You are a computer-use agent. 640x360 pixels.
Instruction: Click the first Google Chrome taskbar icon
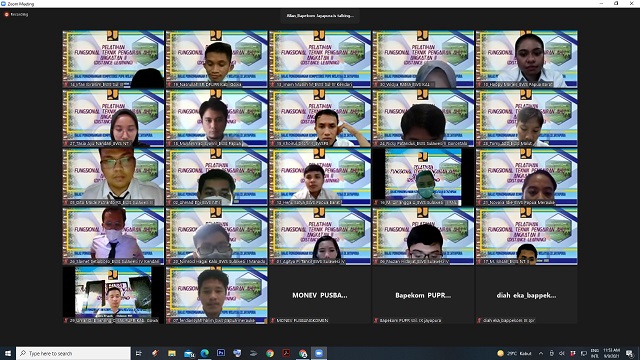point(270,353)
